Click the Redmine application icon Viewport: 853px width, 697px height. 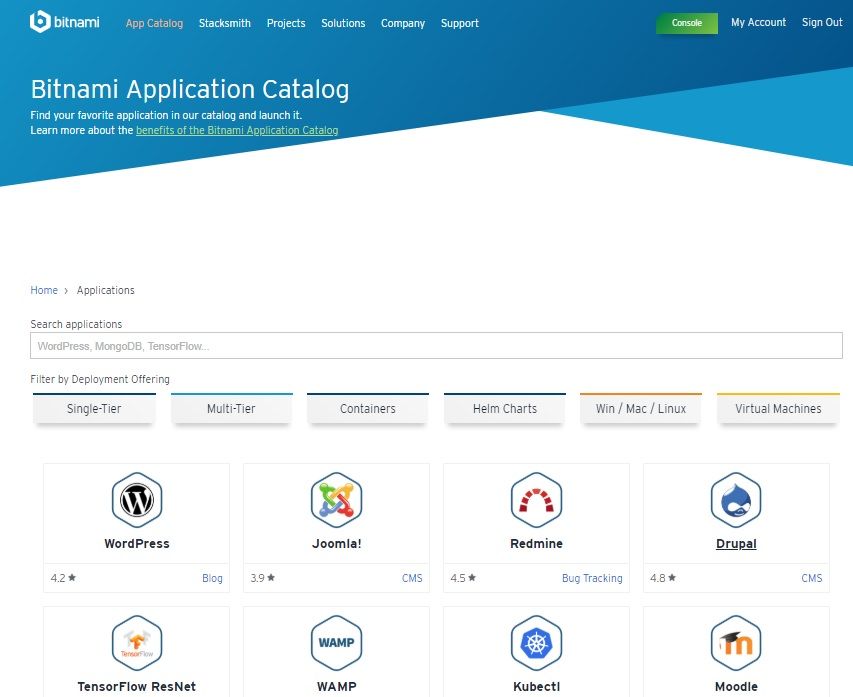click(x=536, y=499)
